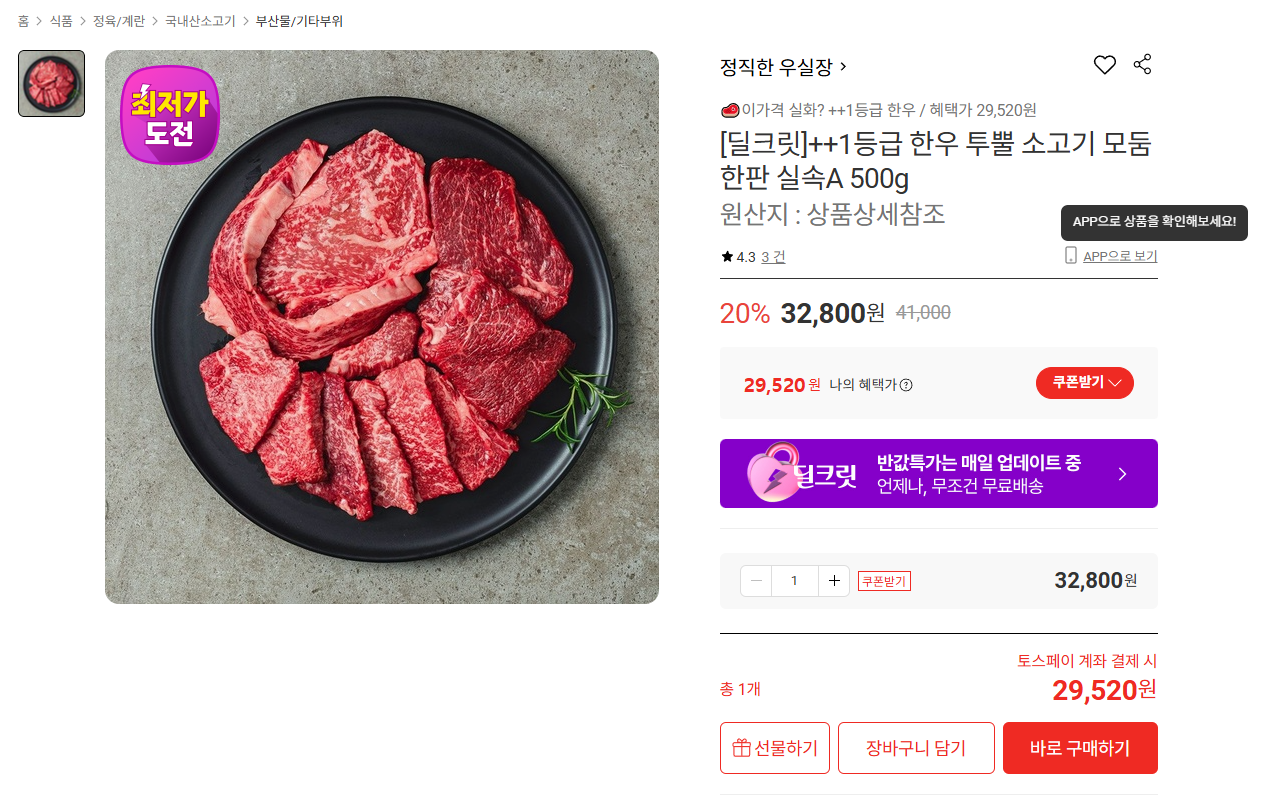Viewport: 1263px width, 801px height.
Task: Open the 3 건 reviews link
Action: 773,257
